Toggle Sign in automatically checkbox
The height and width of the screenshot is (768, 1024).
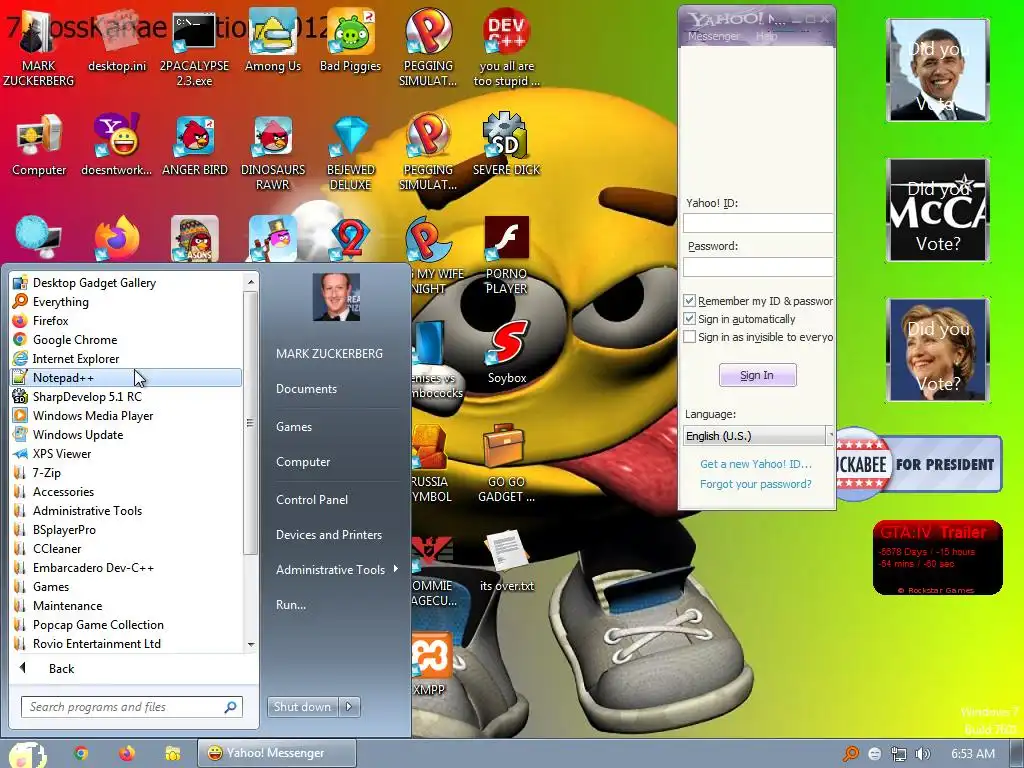point(689,319)
